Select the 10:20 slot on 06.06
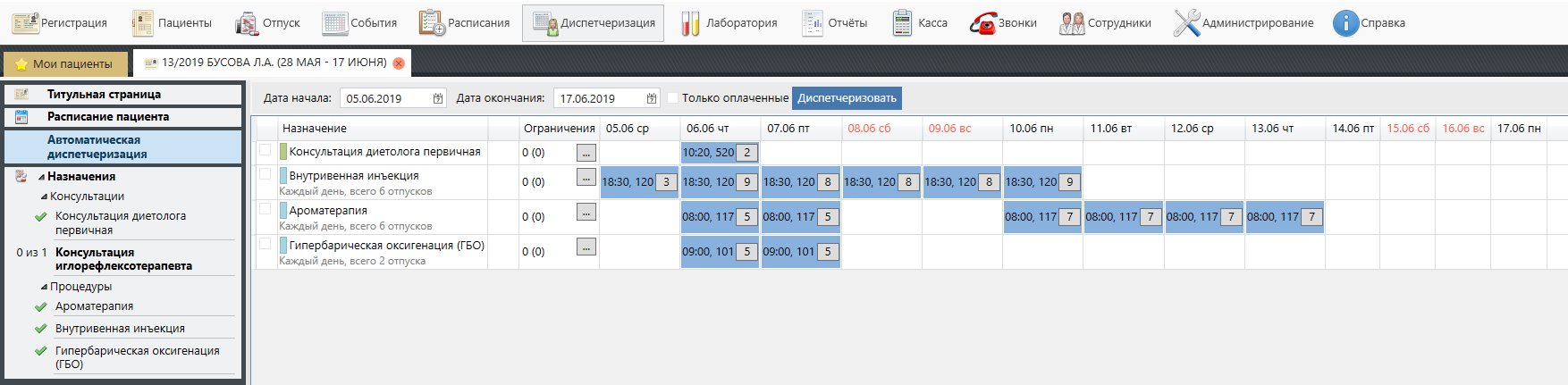This screenshot has height=385, width=1568. (x=708, y=153)
